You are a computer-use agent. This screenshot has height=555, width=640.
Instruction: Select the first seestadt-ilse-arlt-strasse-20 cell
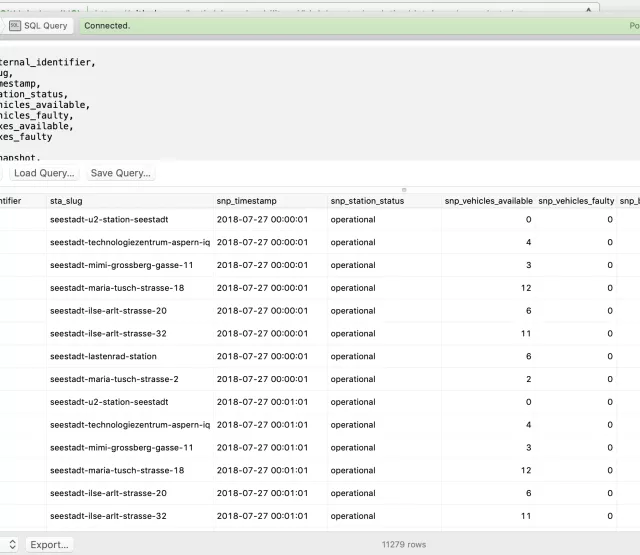108,311
